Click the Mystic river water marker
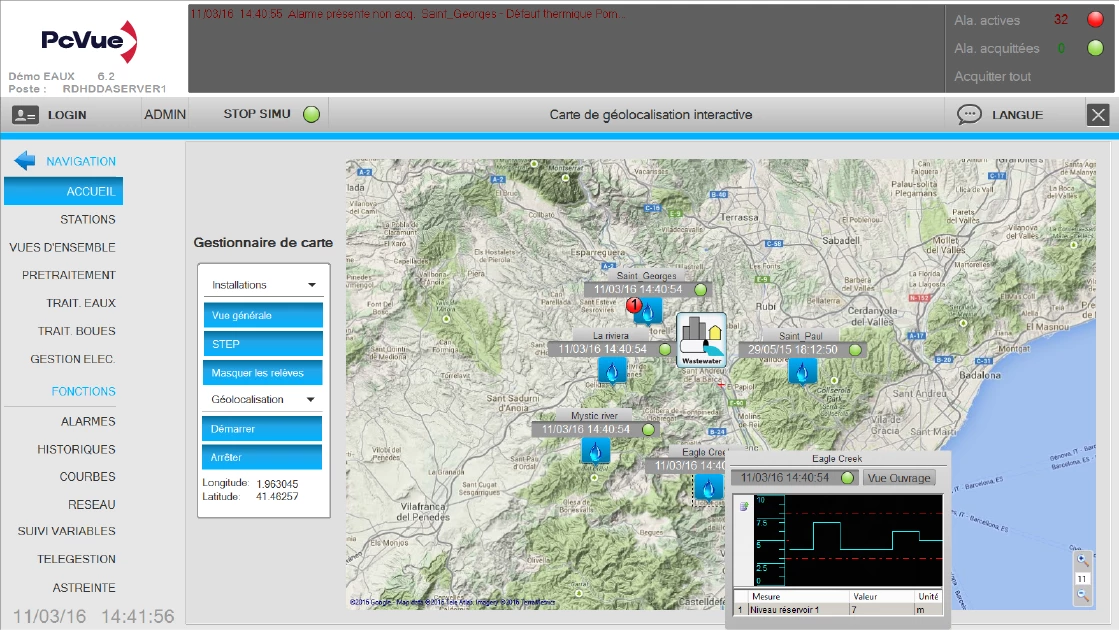Image resolution: width=1119 pixels, height=630 pixels. pos(596,451)
